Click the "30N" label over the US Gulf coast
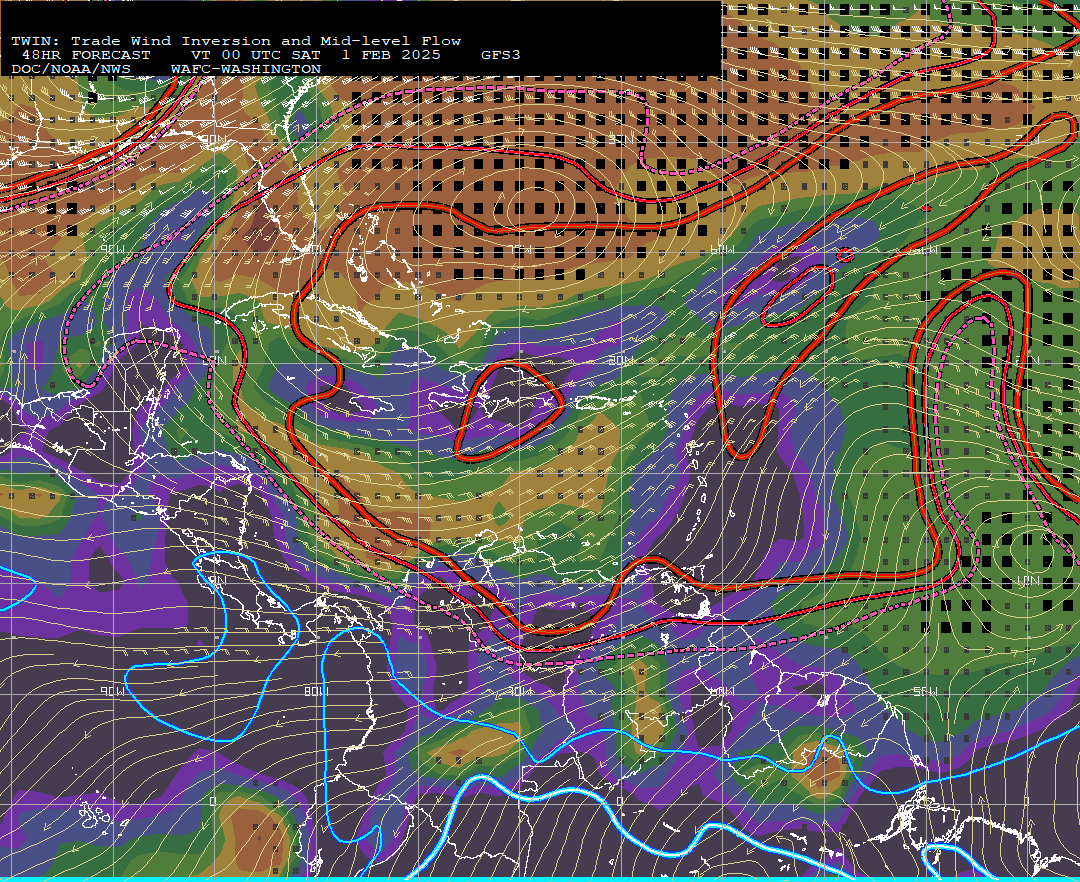 click(214, 140)
